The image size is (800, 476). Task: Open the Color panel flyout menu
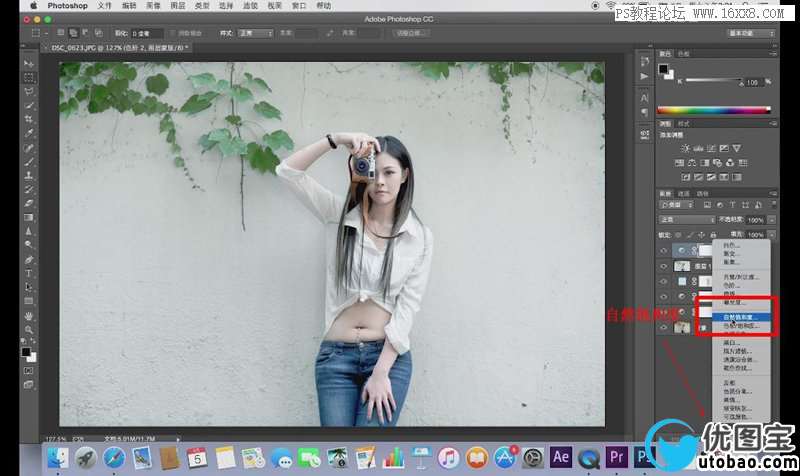coord(773,54)
